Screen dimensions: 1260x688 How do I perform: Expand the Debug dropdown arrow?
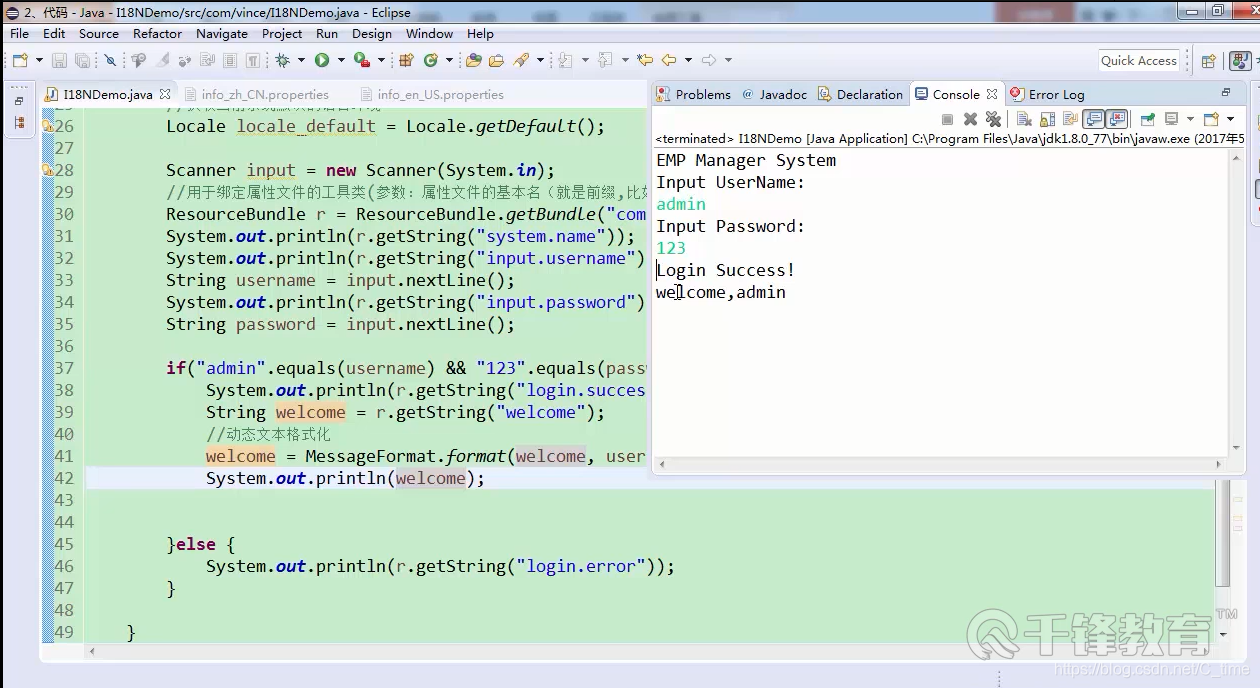301,60
